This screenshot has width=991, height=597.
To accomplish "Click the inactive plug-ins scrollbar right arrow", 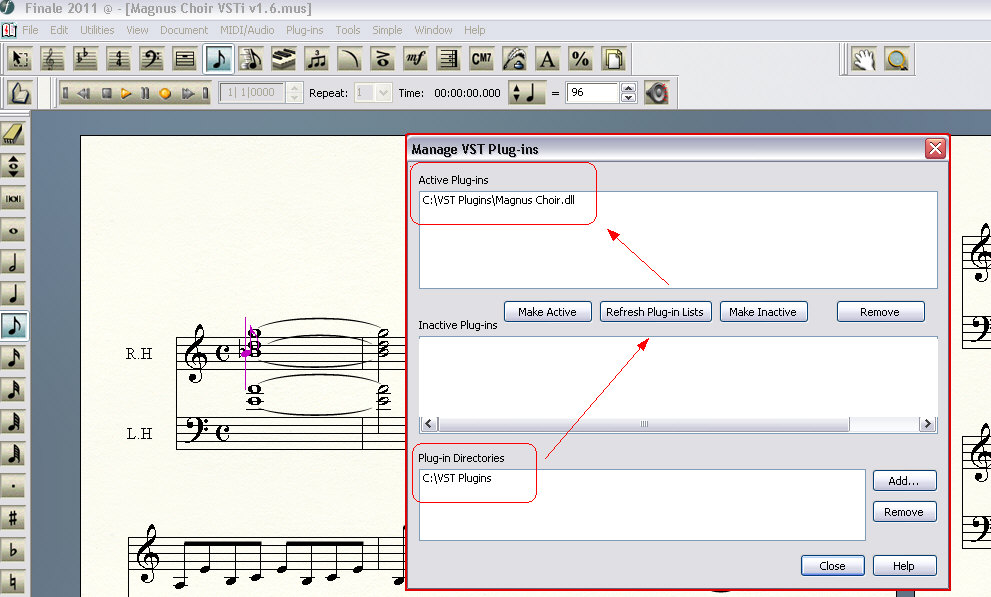I will coord(927,424).
